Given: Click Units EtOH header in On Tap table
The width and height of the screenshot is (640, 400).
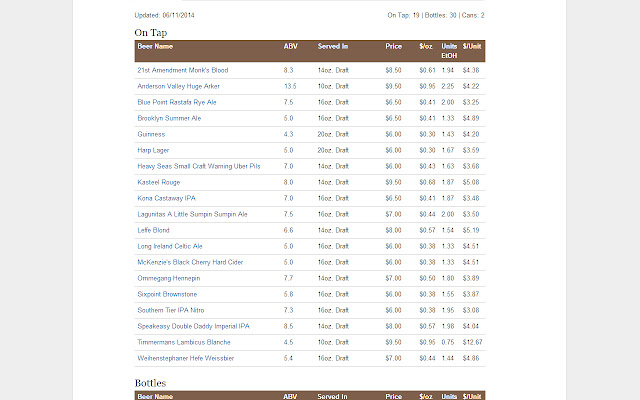Looking at the screenshot, I should click(x=449, y=51).
